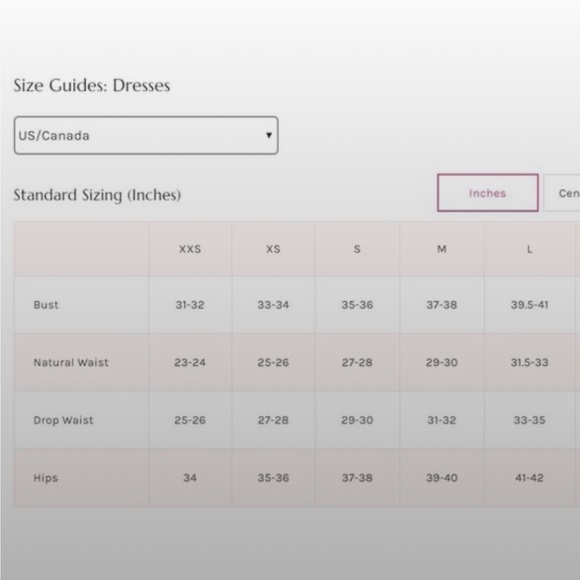
Task: Click the L size column header
Action: [529, 249]
